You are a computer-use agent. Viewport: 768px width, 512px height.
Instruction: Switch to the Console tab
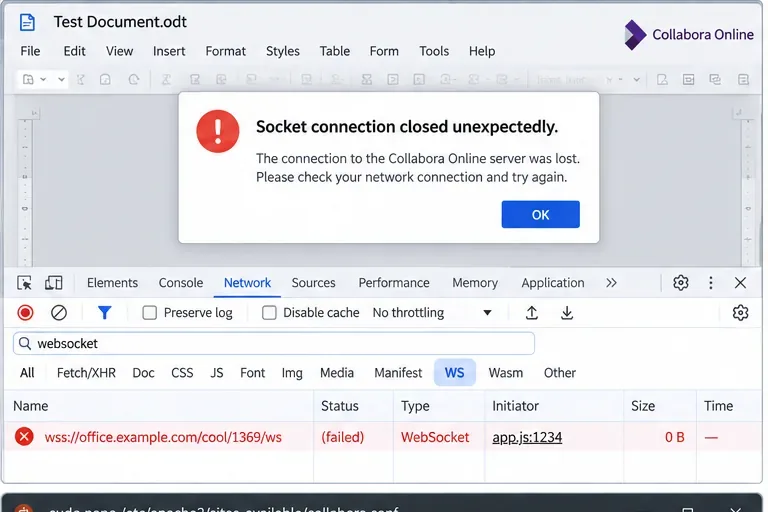click(181, 283)
